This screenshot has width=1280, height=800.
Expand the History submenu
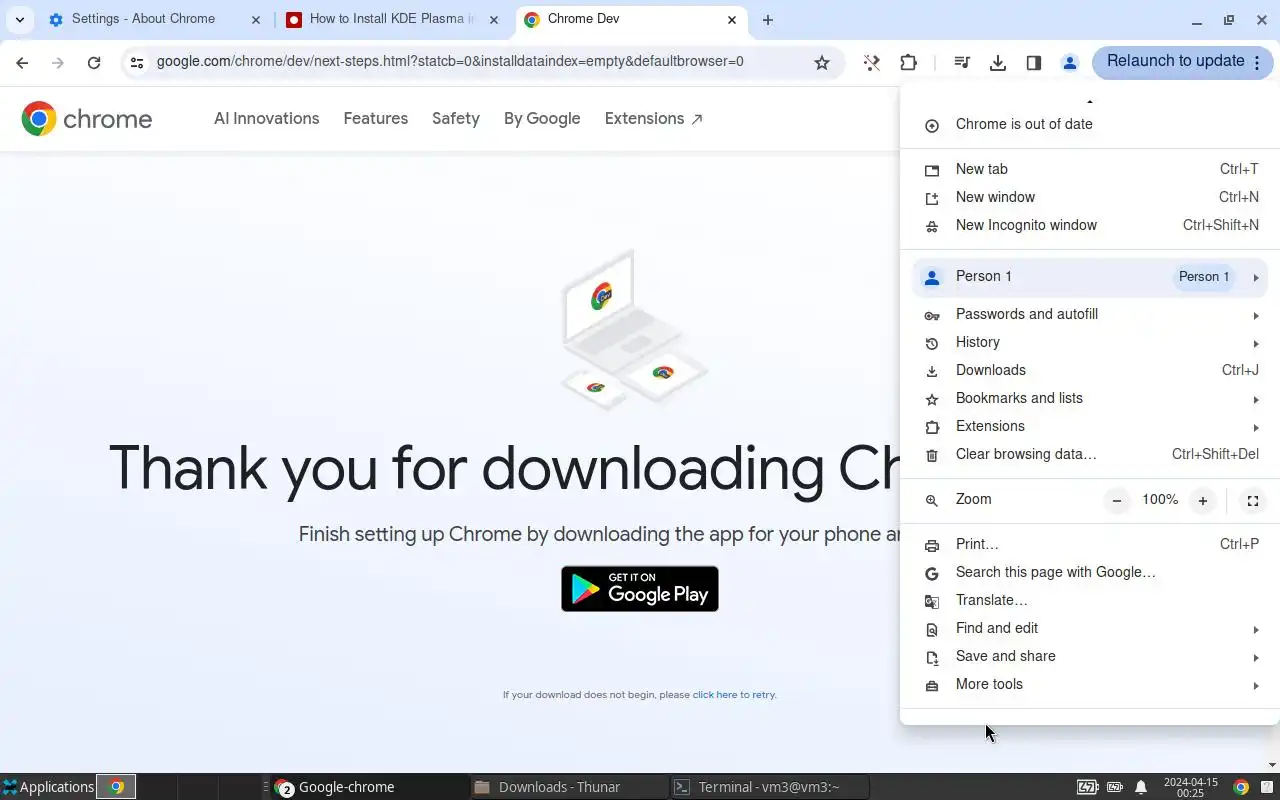click(1090, 343)
